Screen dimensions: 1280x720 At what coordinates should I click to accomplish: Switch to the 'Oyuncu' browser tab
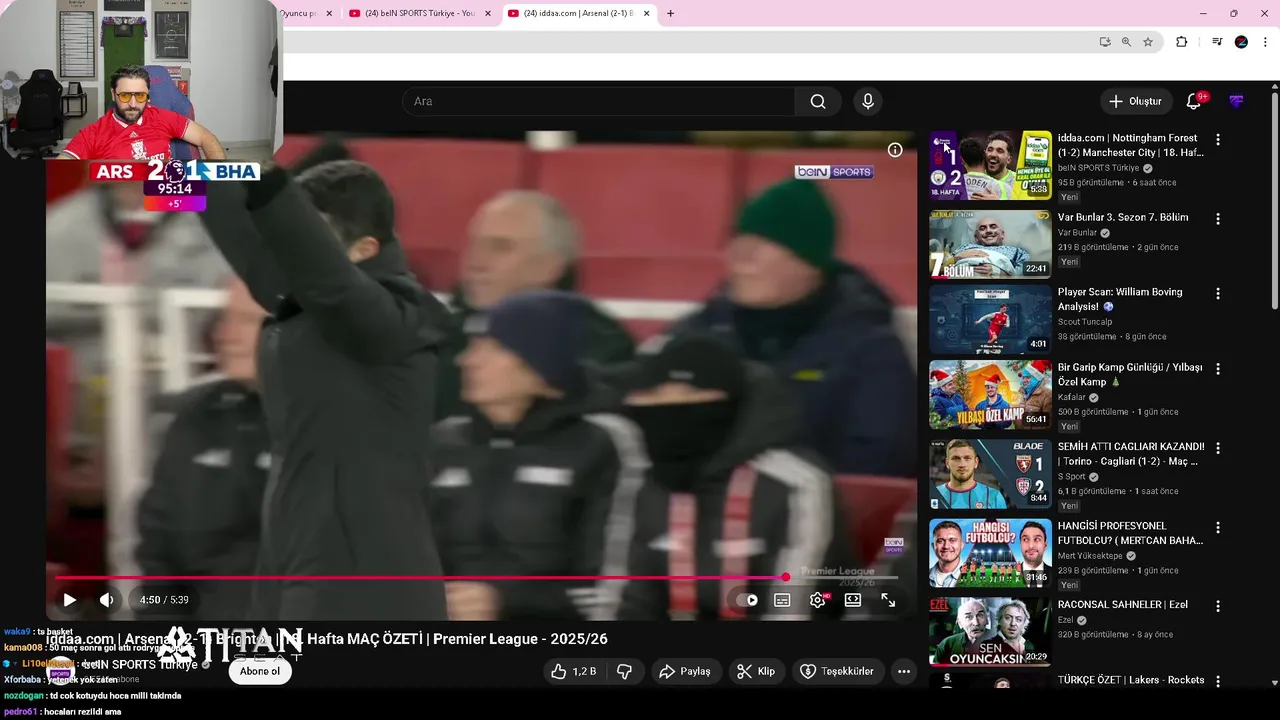pos(300,13)
